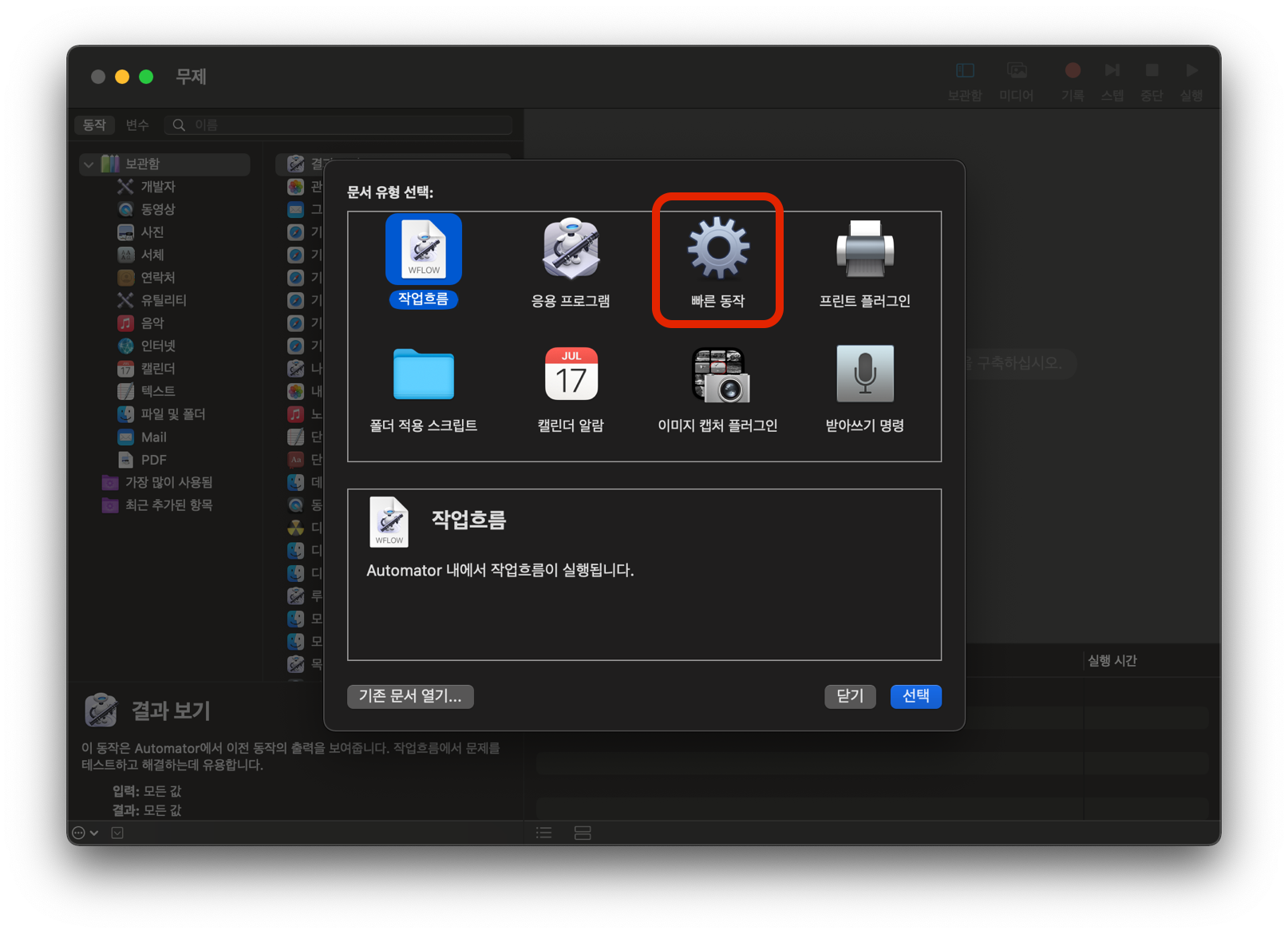This screenshot has height=934, width=1288.
Task: Toggle the description panel checkbox button
Action: [x=117, y=833]
